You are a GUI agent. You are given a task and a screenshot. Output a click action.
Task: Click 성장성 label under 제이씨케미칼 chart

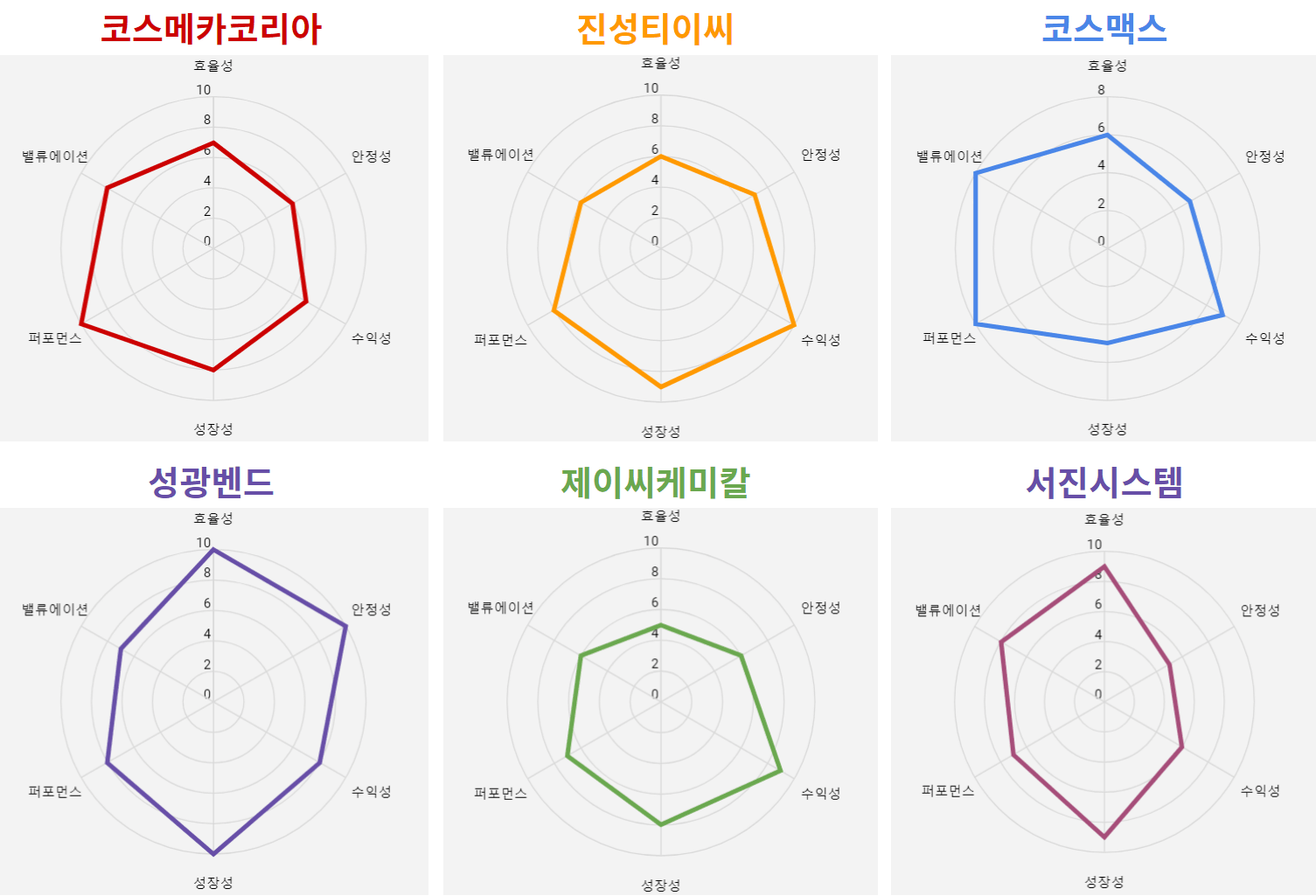tap(660, 885)
